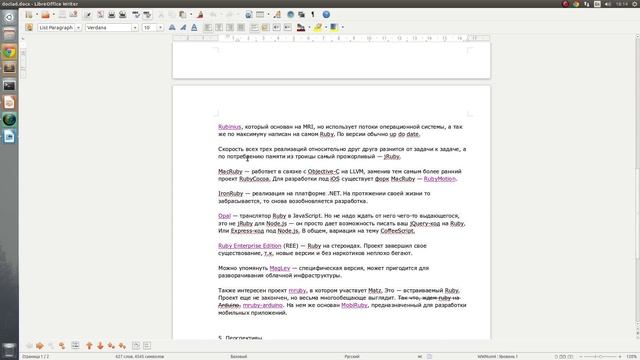Image resolution: width=640 pixels, height=360 pixels.
Task: Increase paragraph indent icon
Action: coord(287,27)
